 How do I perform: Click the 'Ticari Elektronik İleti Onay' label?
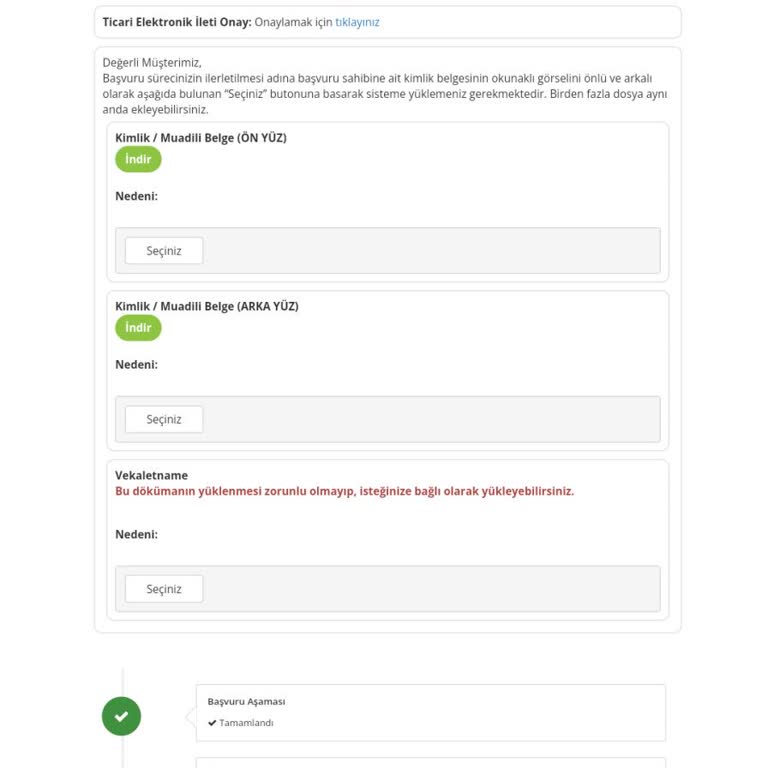point(177,22)
